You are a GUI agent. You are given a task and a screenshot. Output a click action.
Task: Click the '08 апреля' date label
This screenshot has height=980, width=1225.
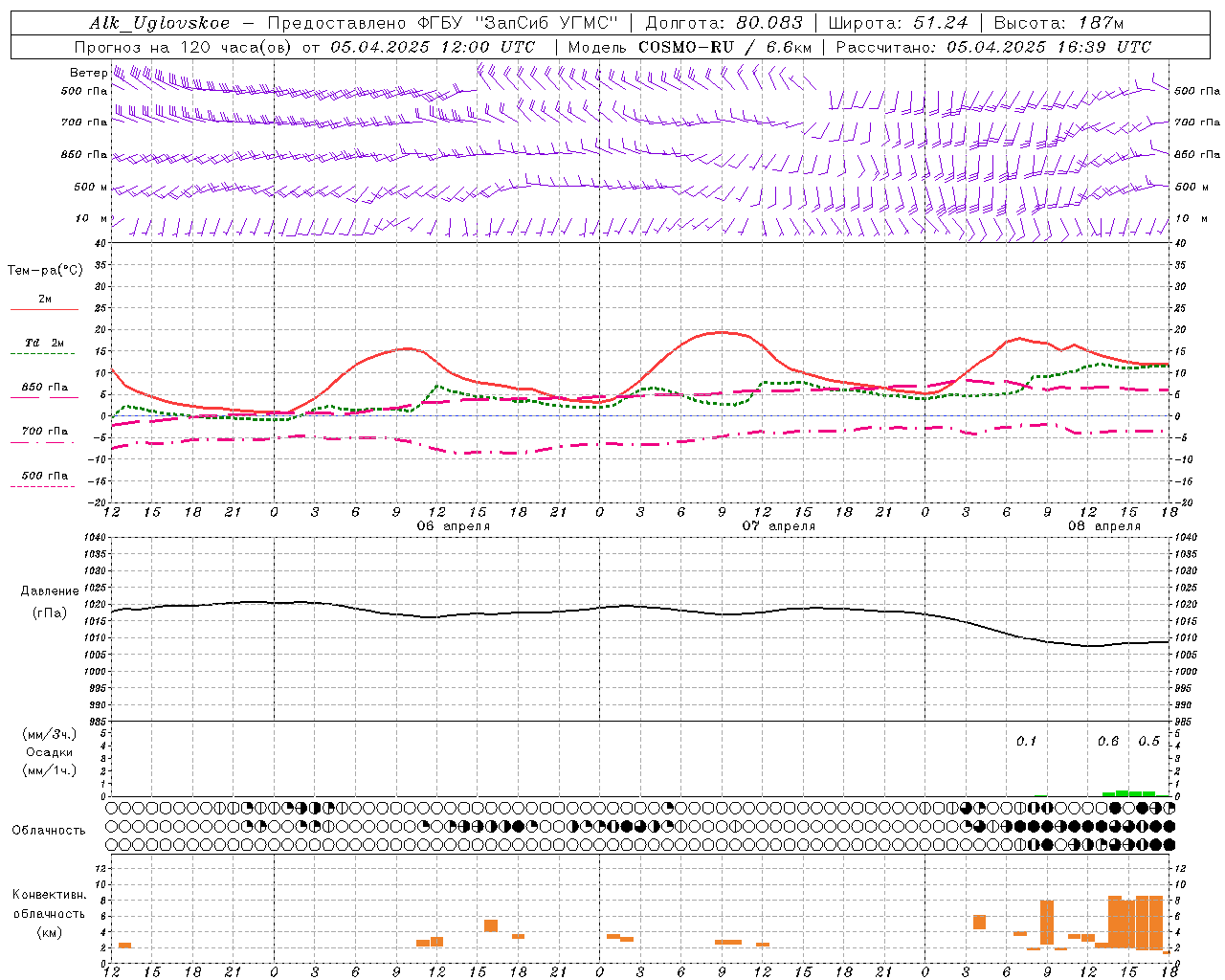(1104, 526)
